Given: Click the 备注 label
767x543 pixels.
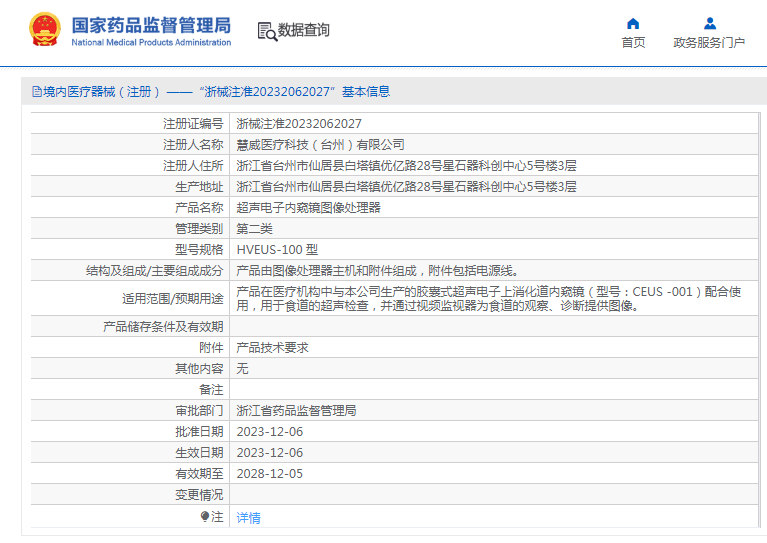Looking at the screenshot, I should [211, 390].
